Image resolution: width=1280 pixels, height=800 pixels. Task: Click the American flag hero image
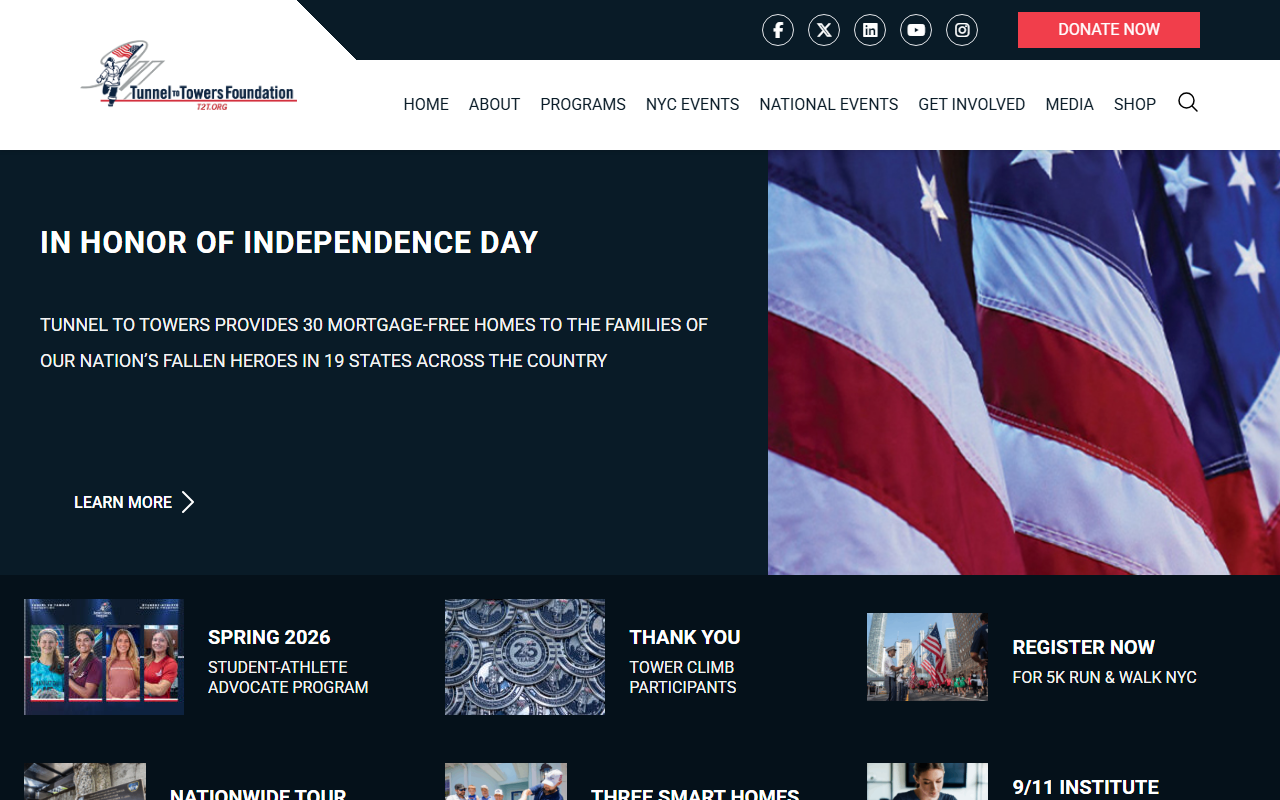(x=1024, y=362)
